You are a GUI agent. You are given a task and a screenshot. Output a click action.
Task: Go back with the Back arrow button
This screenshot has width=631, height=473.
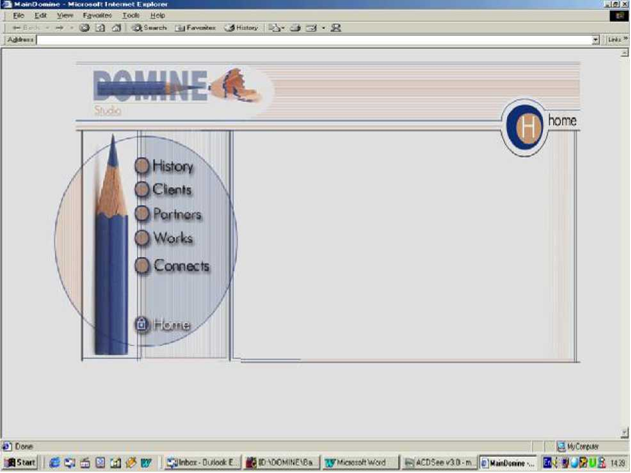coord(27,28)
